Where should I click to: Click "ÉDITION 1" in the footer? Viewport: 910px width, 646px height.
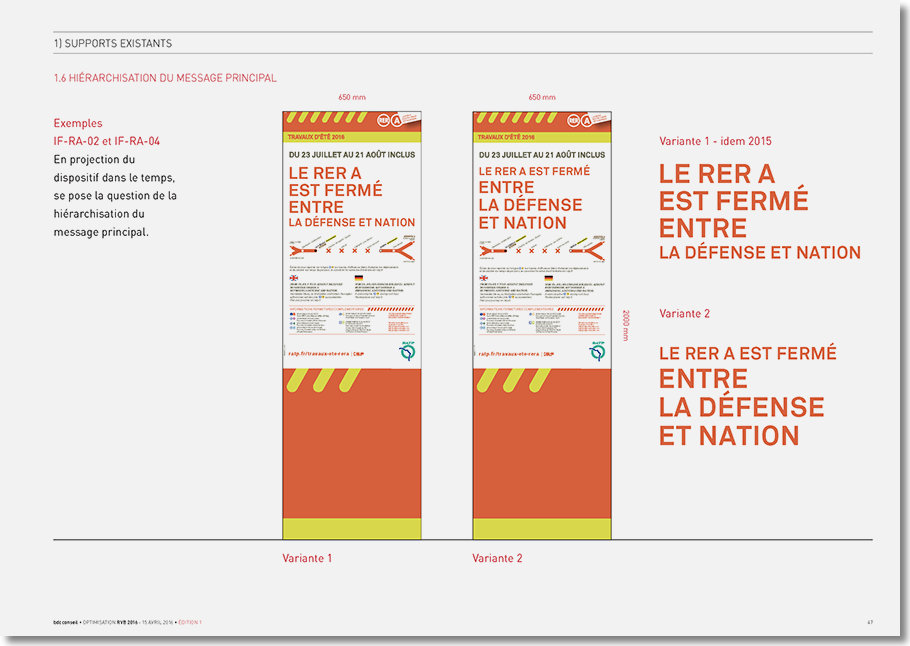click(190, 622)
